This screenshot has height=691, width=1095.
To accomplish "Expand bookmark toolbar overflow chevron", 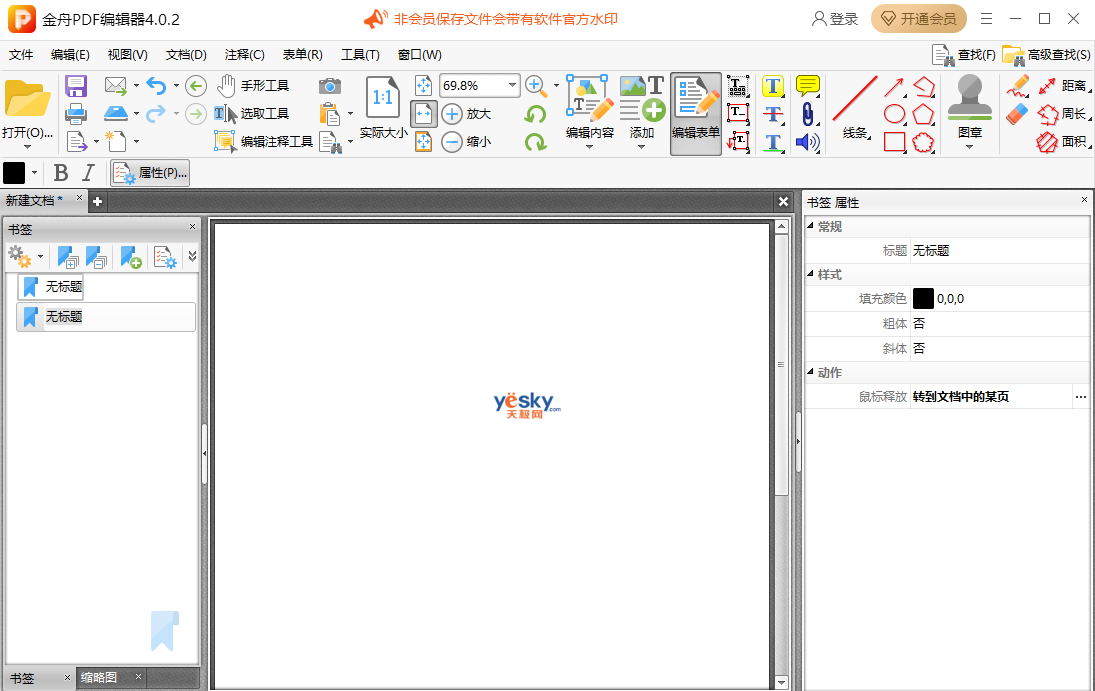I will (192, 257).
